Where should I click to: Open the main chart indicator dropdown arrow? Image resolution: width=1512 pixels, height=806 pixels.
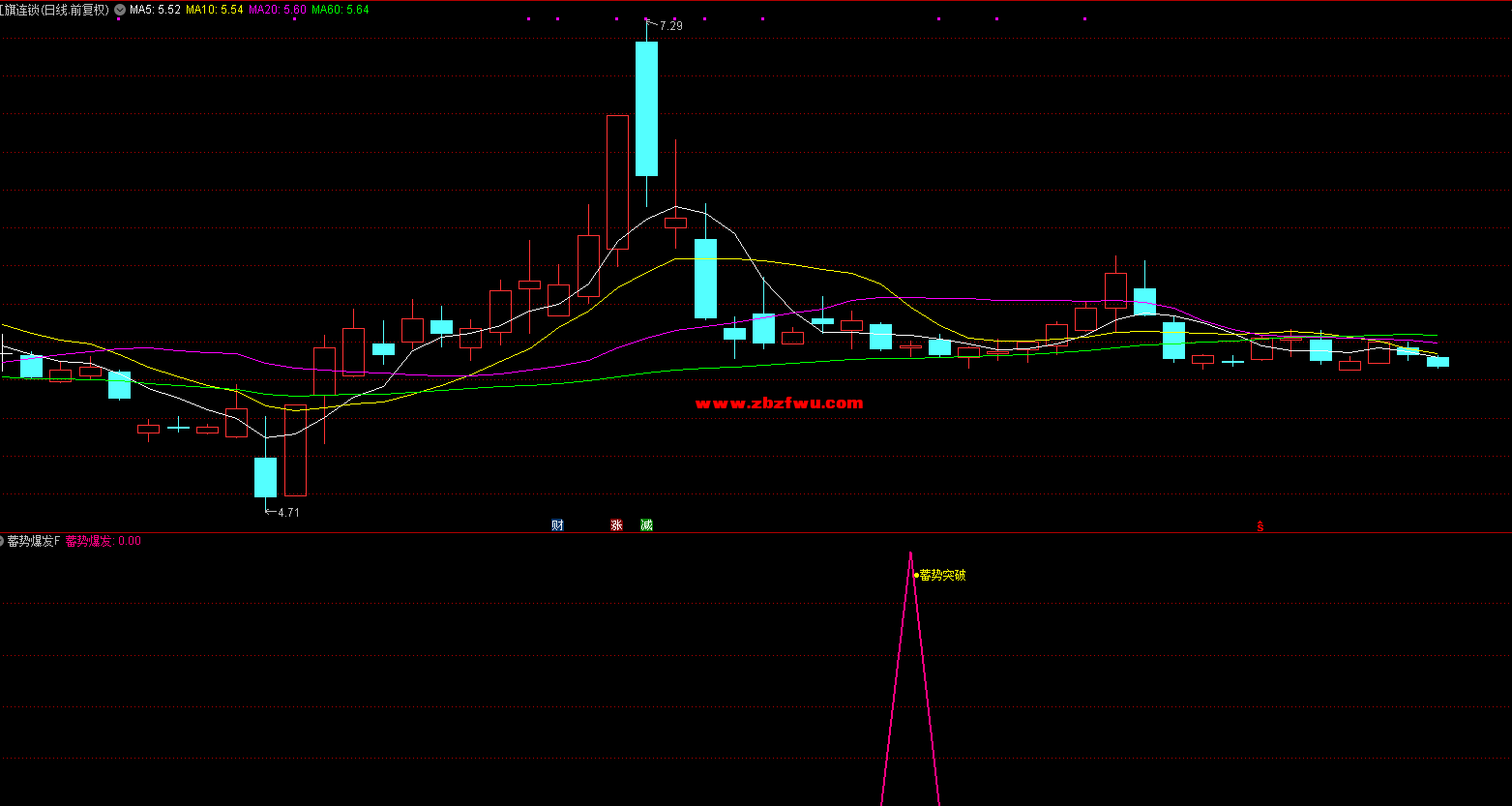pyautogui.click(x=119, y=10)
